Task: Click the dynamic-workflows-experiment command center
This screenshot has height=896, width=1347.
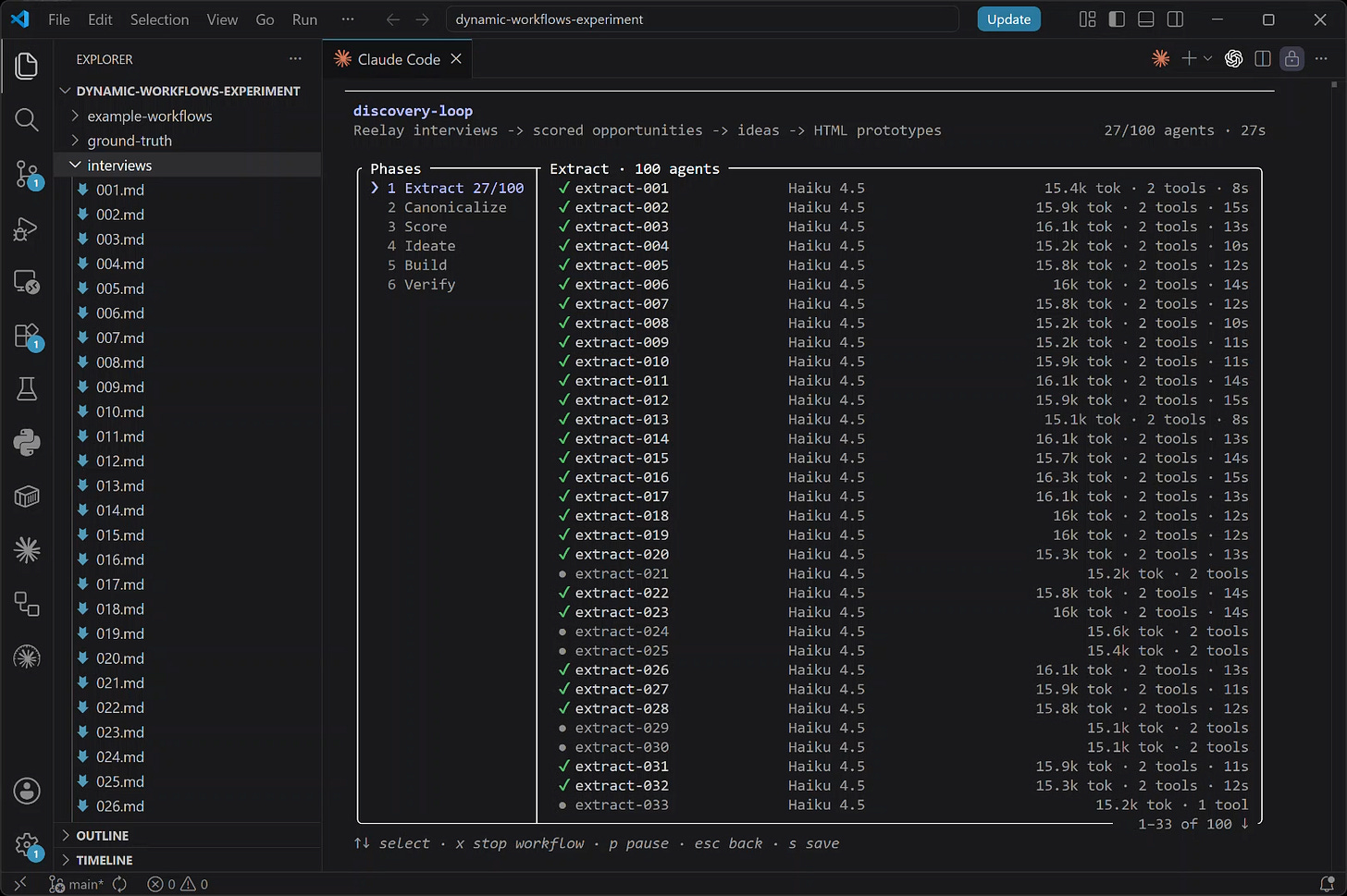Action: point(702,19)
